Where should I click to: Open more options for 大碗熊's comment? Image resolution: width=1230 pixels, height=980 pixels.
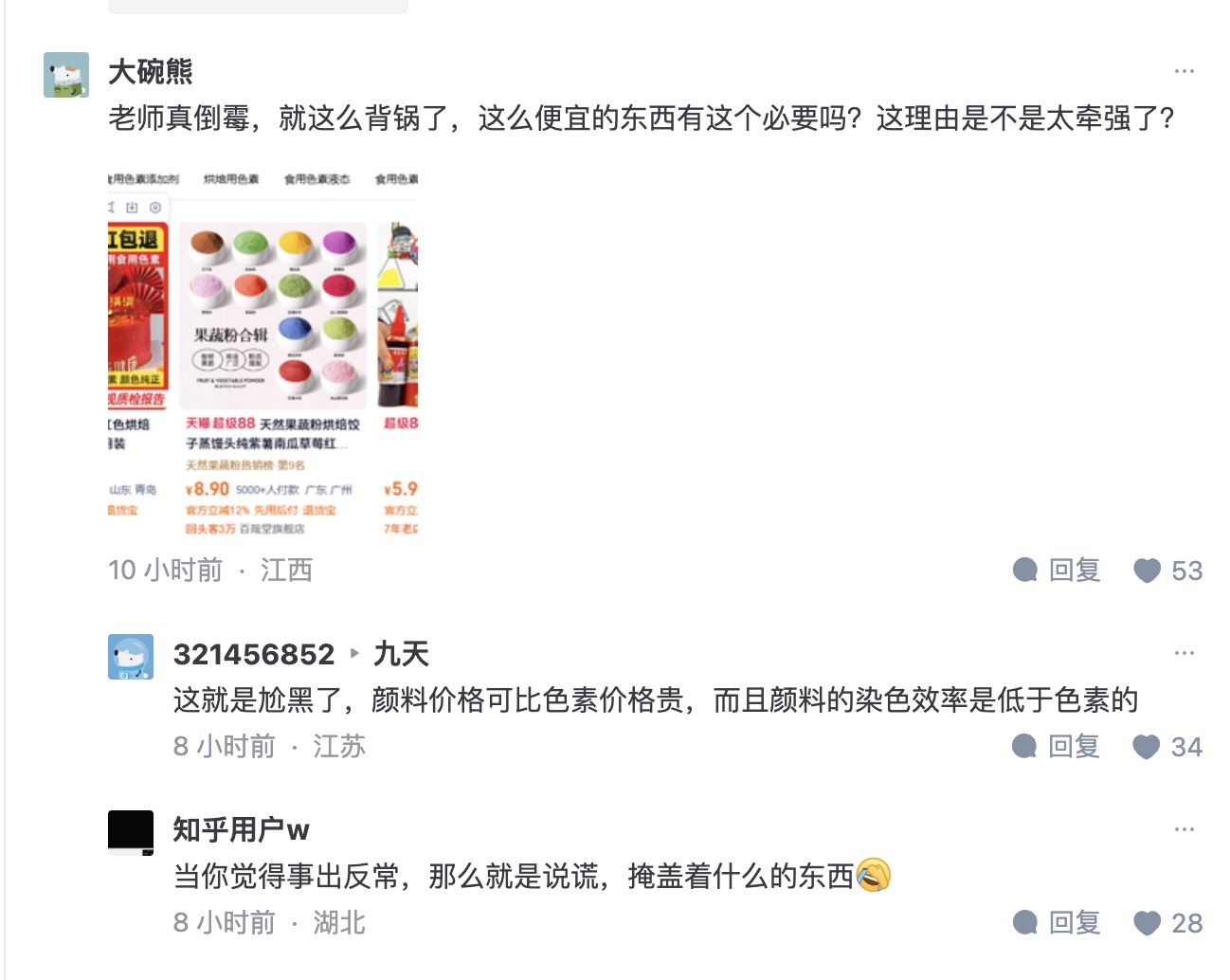pos(1184,71)
